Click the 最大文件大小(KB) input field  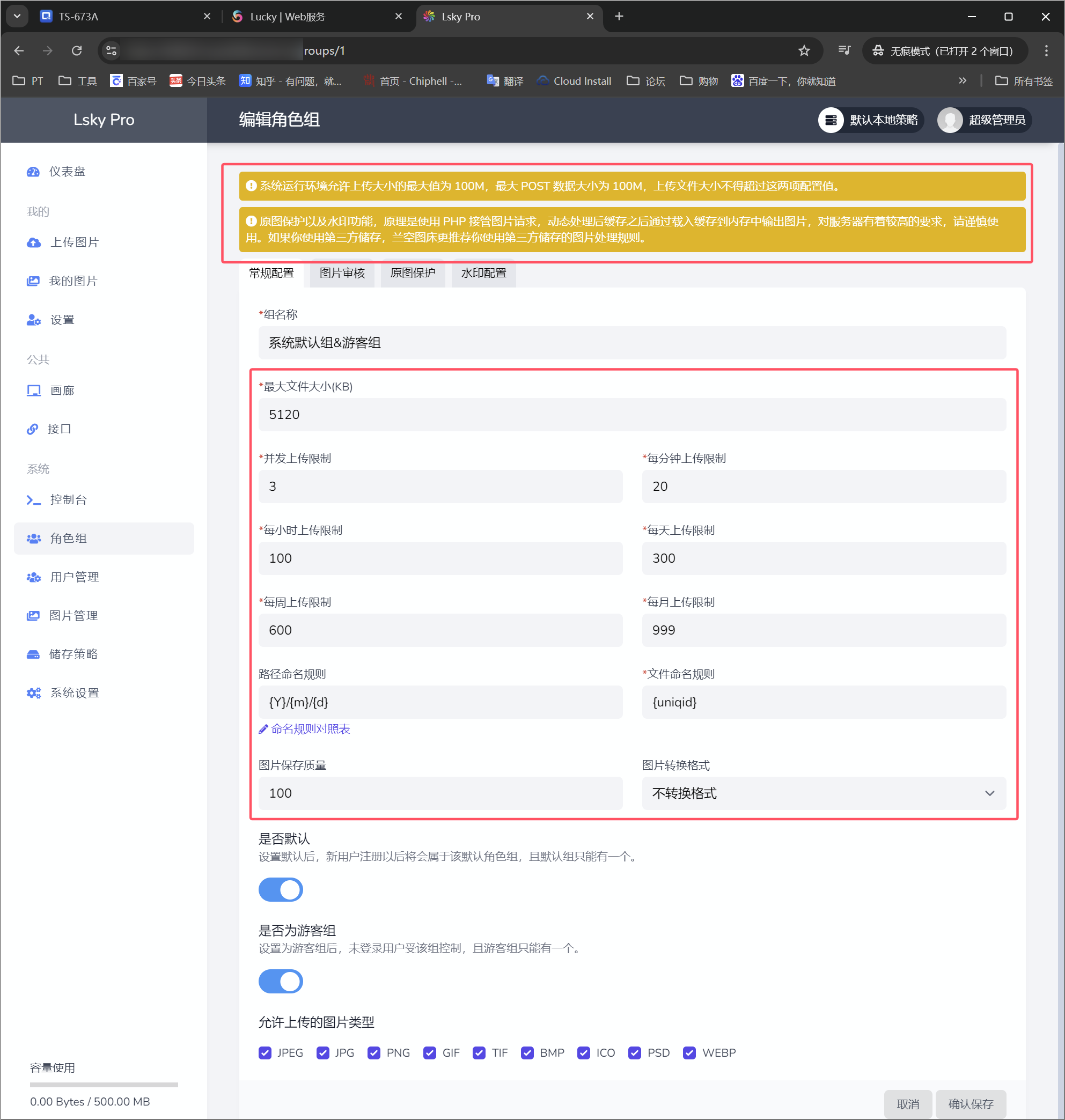pos(632,415)
